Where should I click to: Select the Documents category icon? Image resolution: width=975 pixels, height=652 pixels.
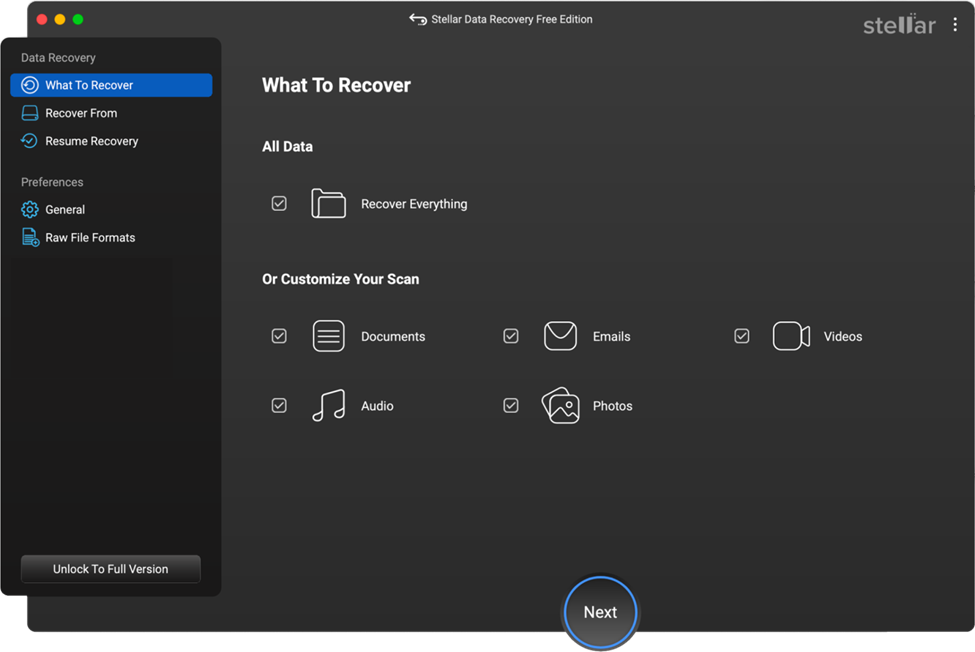click(x=328, y=336)
